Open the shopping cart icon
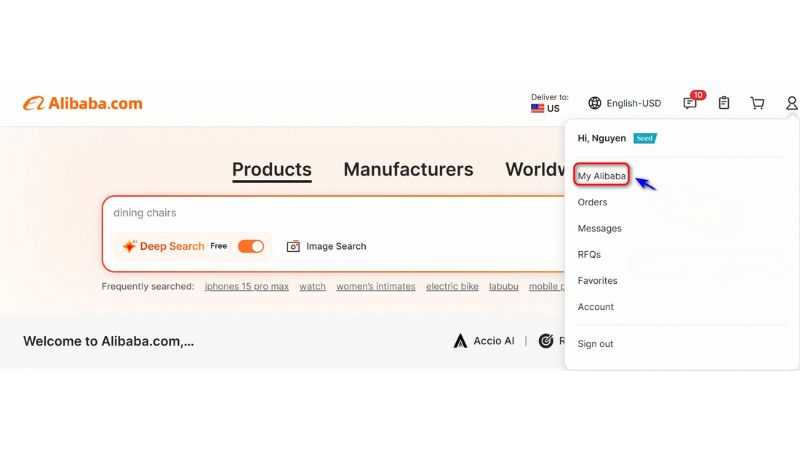Viewport: 800px width, 450px height. [757, 103]
